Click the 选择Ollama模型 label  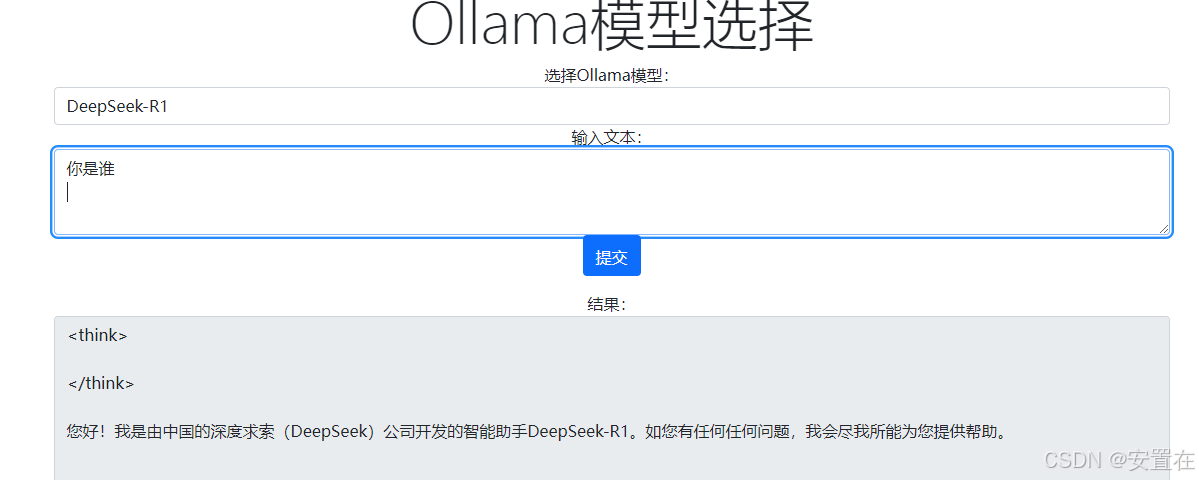click(x=606, y=76)
